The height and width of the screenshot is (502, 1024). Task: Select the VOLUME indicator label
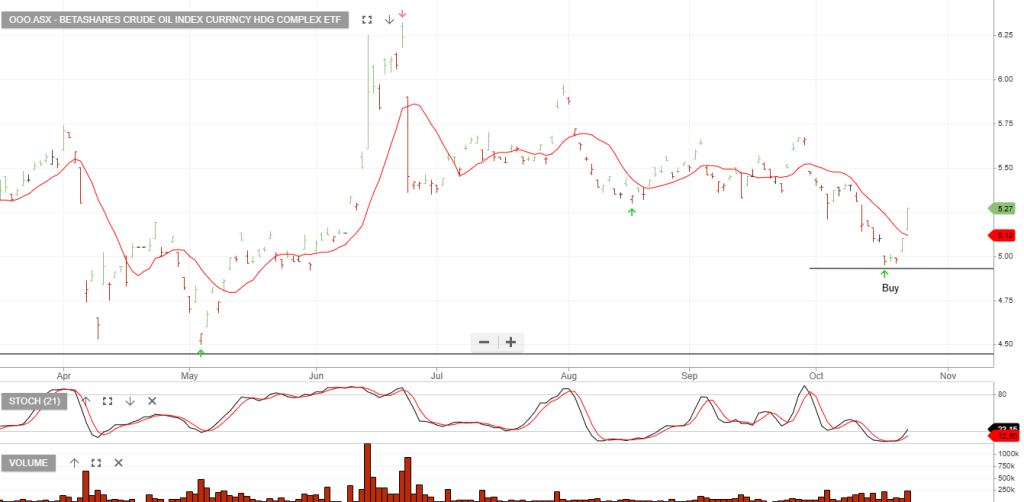coord(30,463)
